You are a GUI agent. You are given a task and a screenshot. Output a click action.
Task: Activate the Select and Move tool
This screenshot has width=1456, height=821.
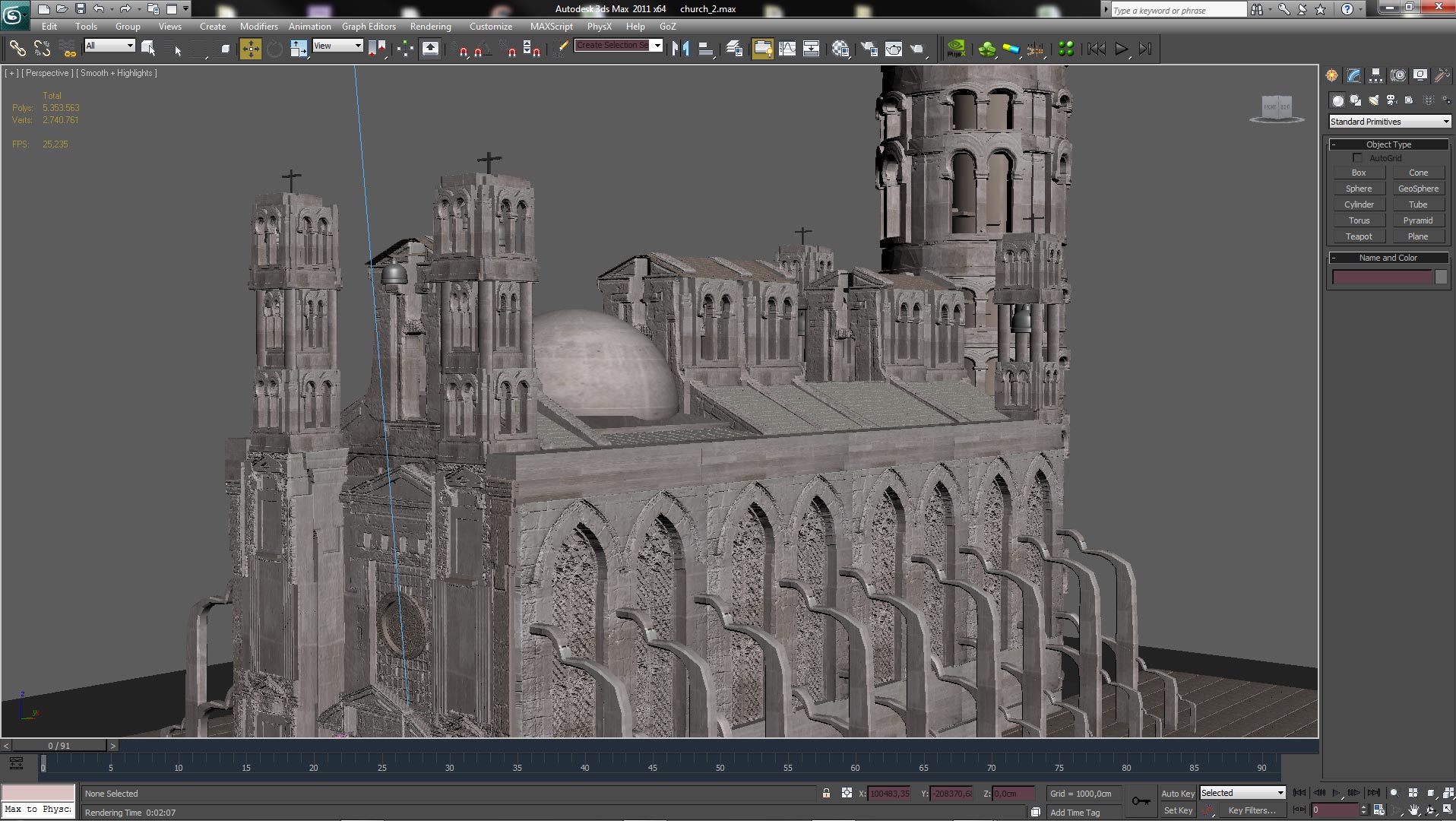250,49
